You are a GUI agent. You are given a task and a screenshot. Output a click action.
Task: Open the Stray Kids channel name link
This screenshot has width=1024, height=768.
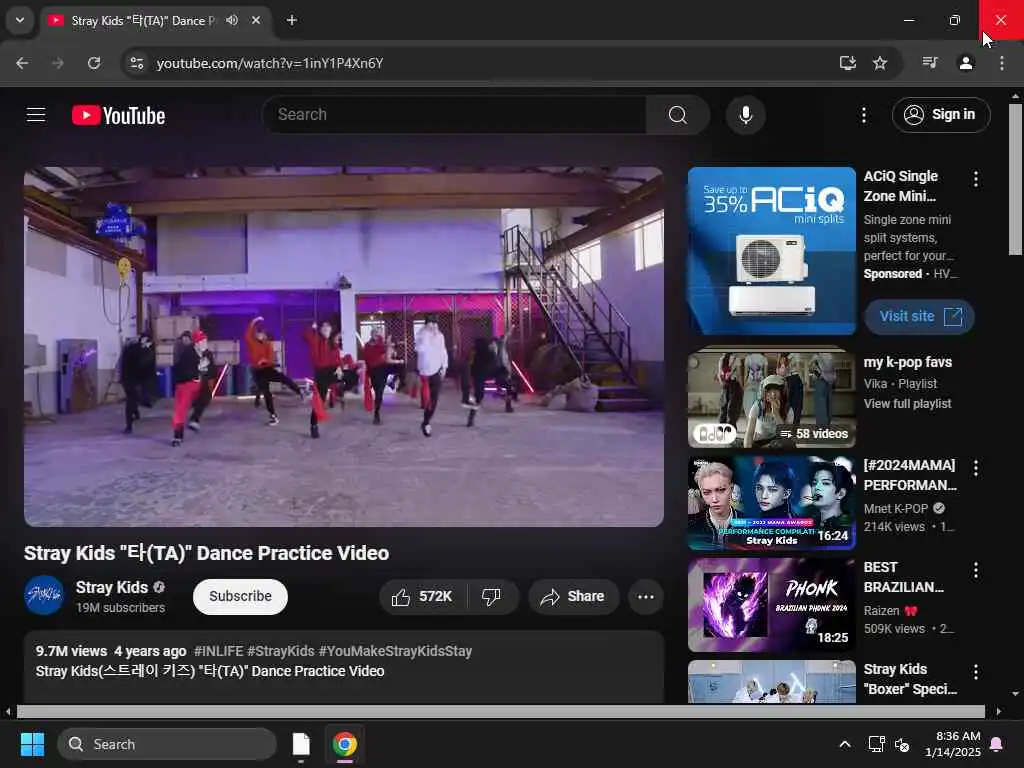coord(112,587)
